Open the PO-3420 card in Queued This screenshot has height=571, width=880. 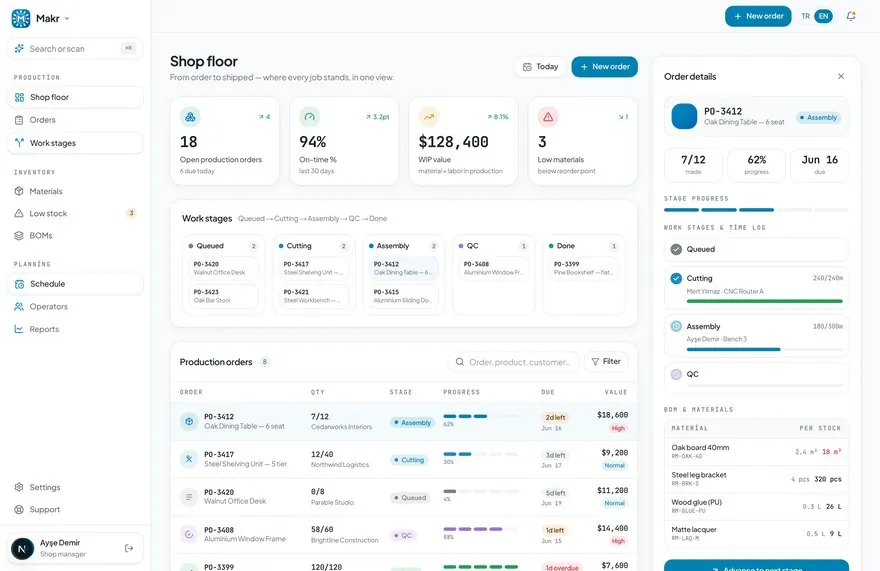pyautogui.click(x=223, y=268)
